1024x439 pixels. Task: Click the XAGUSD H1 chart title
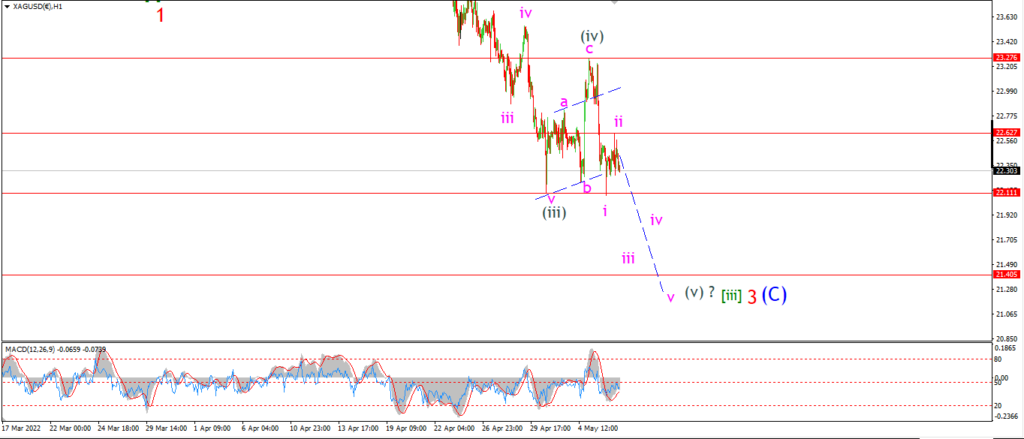35,5
